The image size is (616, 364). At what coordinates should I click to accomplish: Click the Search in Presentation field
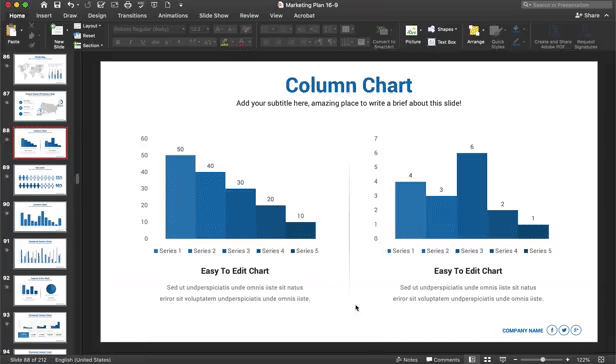tap(566, 5)
